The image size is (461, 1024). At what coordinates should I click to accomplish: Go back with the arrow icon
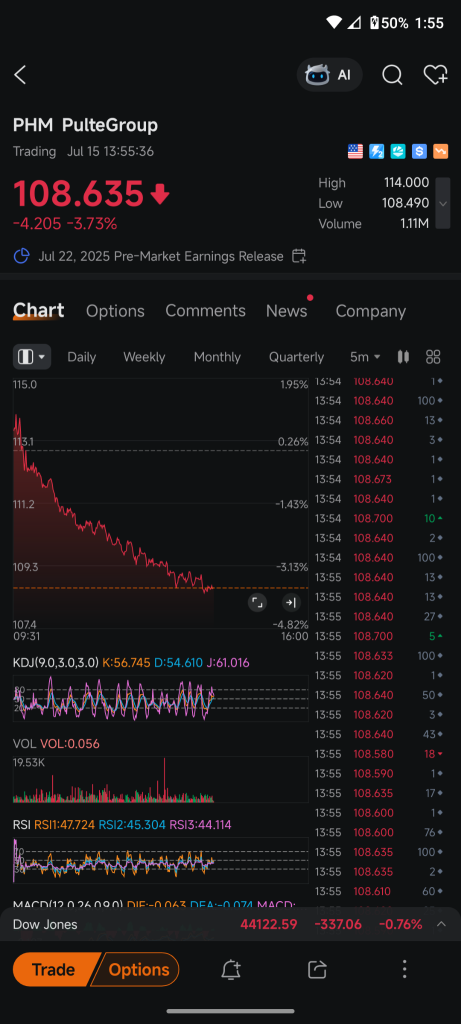point(20,75)
